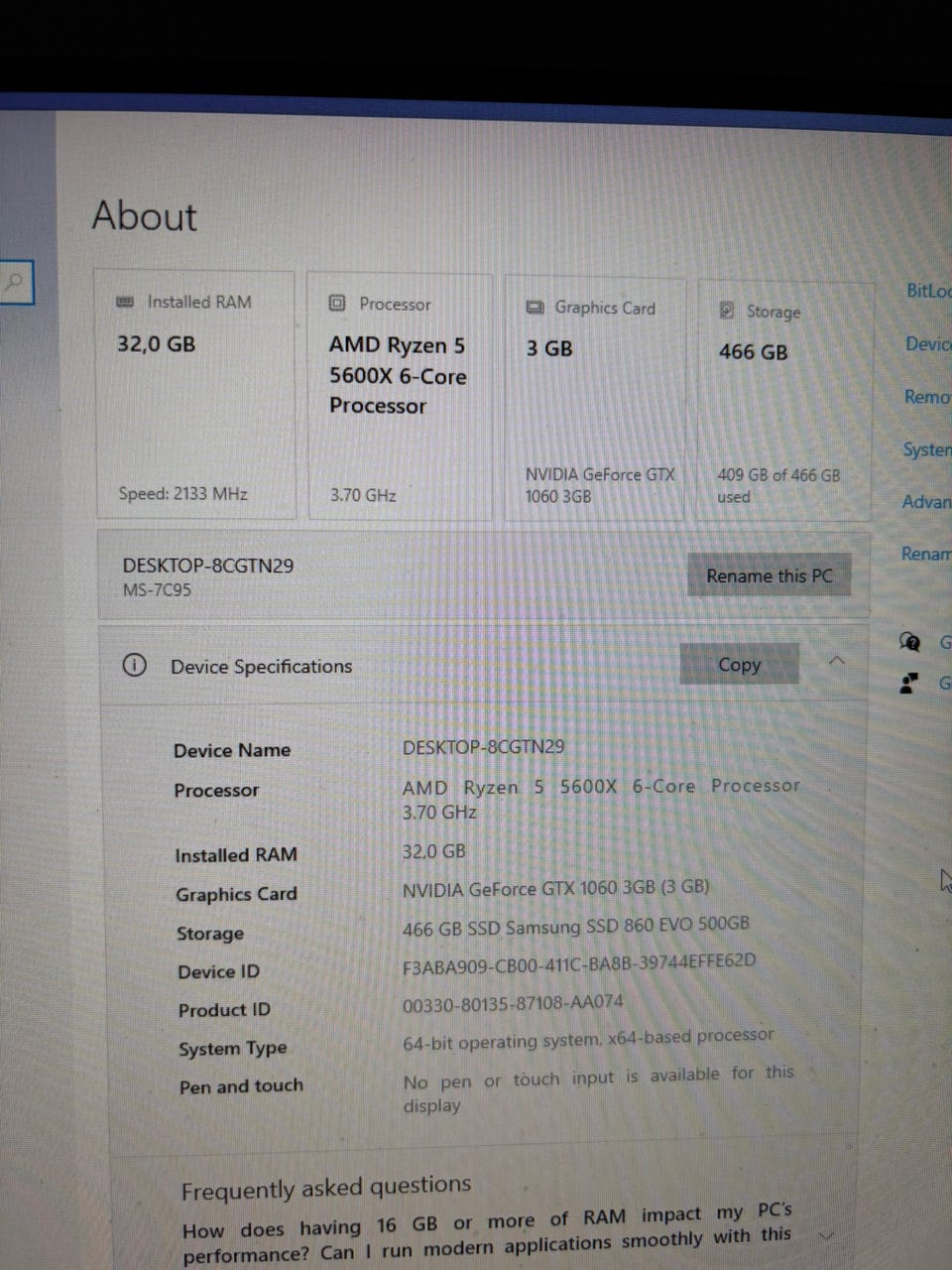Select Graphics Card value in specifications list

(555, 888)
